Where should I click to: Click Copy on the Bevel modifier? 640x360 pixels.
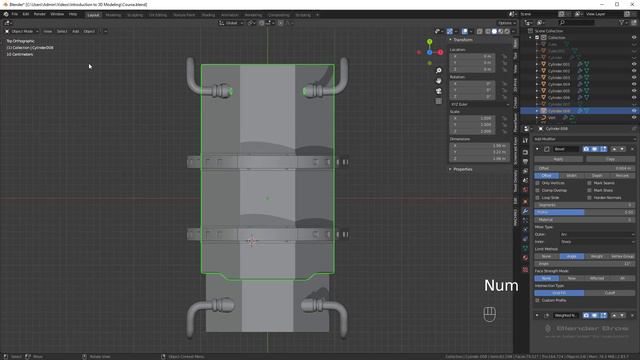[610, 159]
